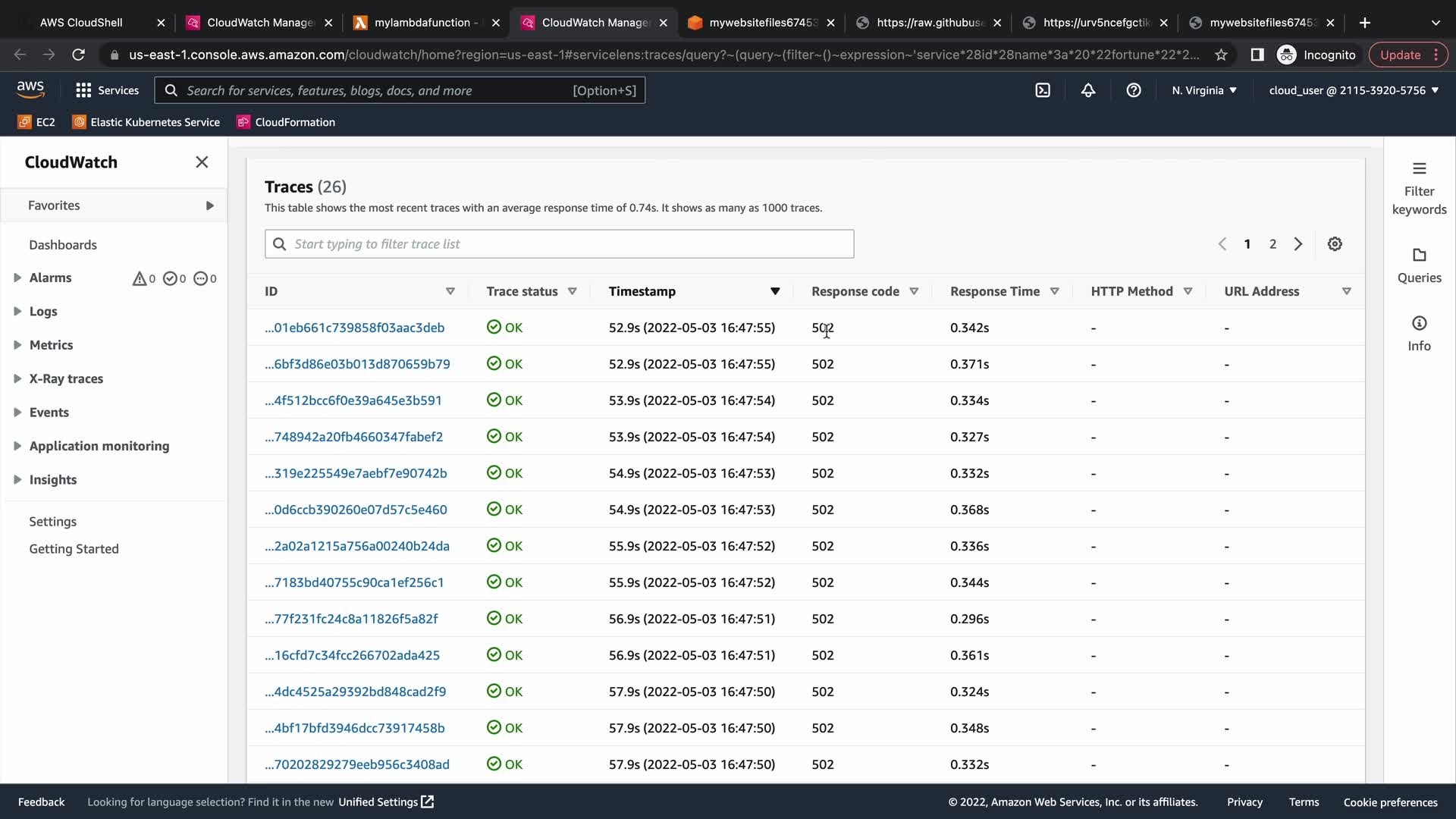
Task: Switch to the mylambdafunction browser tab
Action: [x=421, y=23]
